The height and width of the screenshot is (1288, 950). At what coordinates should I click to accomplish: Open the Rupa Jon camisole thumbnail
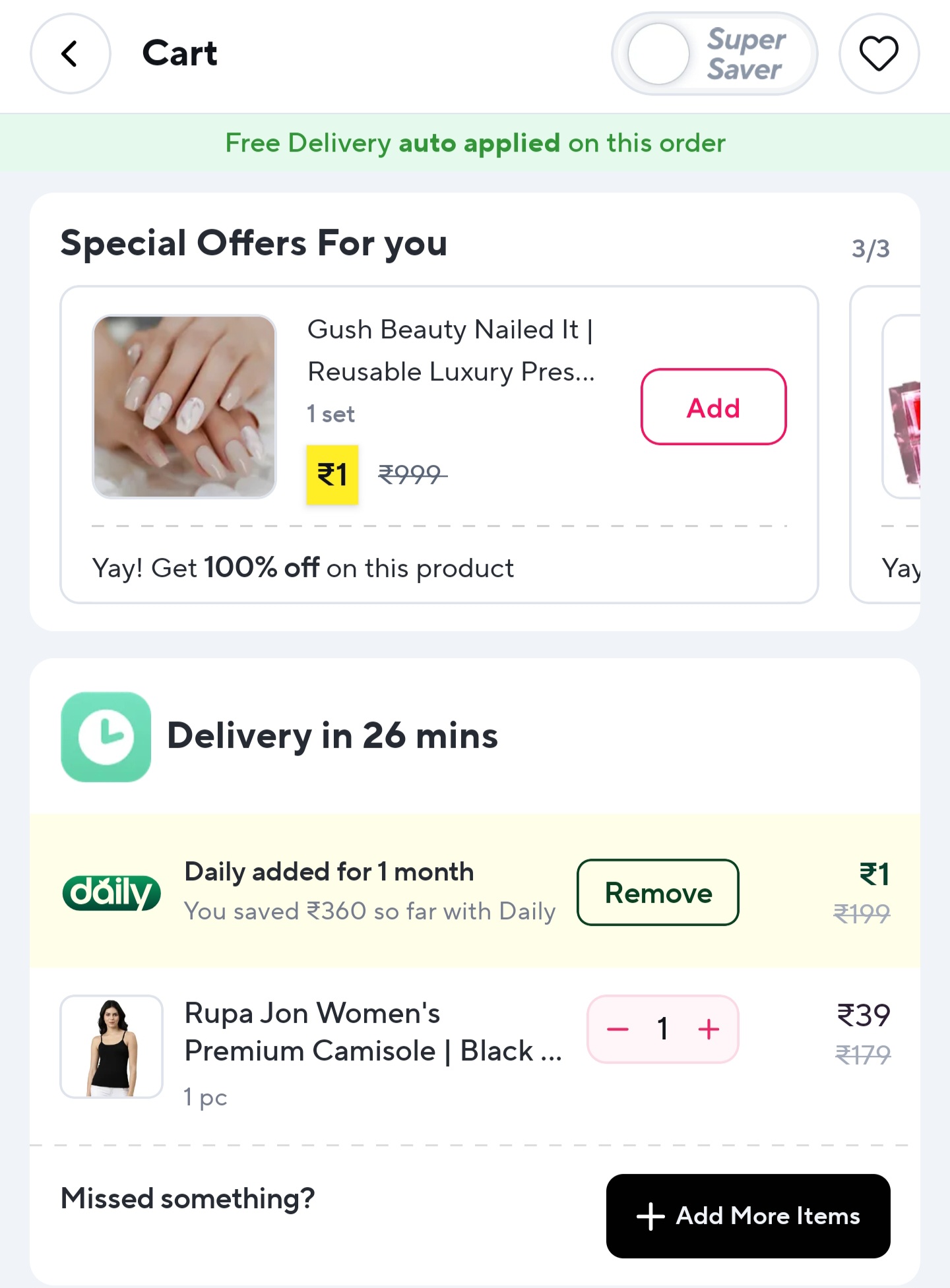click(x=111, y=1047)
